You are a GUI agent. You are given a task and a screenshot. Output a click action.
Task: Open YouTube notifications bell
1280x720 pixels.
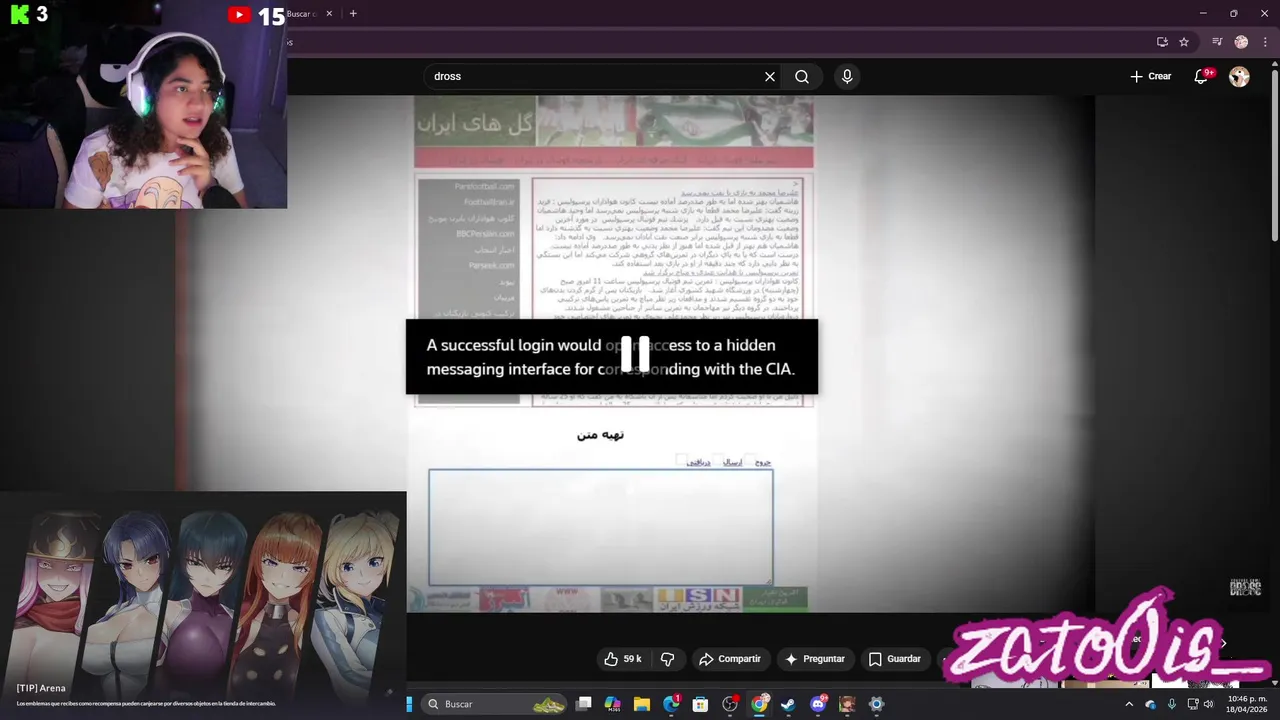coord(1202,77)
